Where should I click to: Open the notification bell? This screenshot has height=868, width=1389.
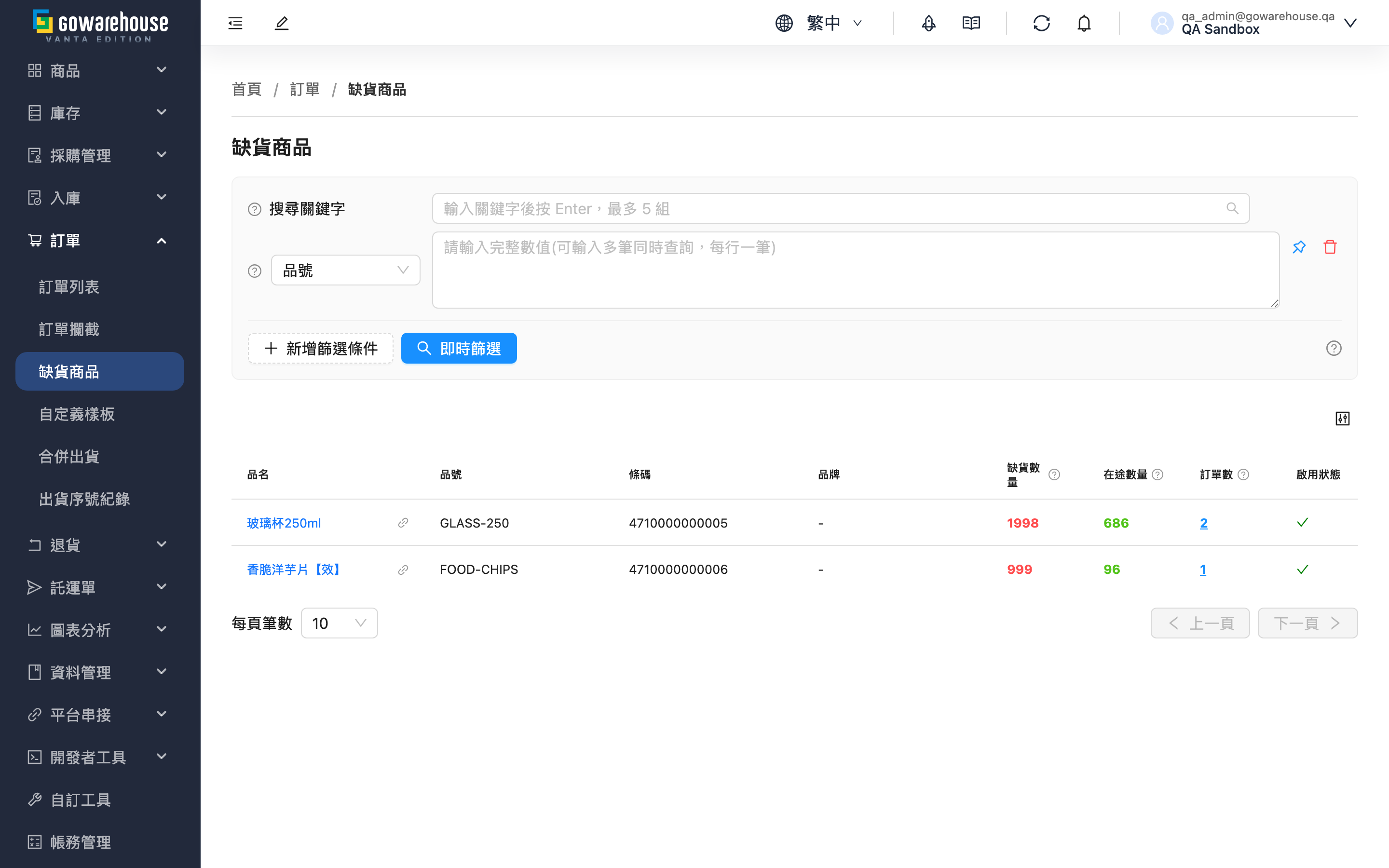(1084, 23)
